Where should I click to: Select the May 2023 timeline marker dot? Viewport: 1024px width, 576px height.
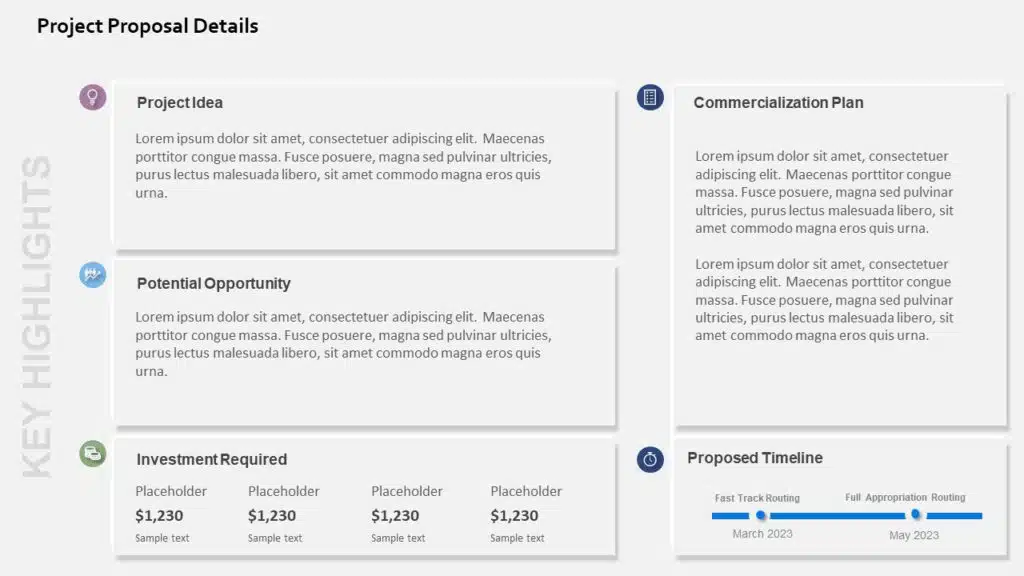(x=915, y=515)
